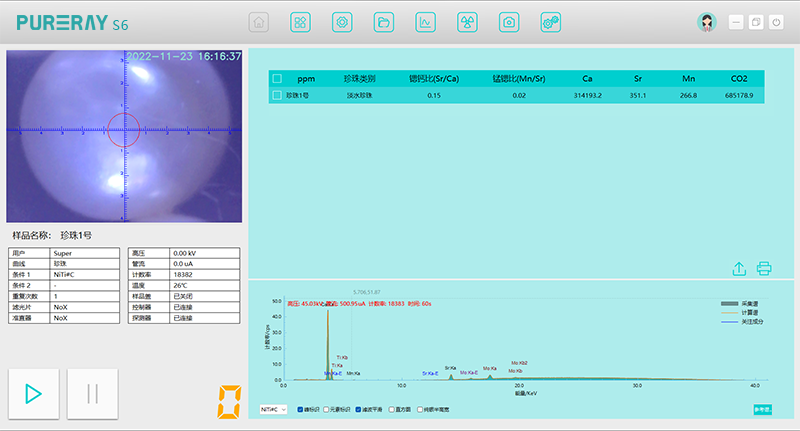Click the export results upload icon
800x431 pixels.
point(739,268)
